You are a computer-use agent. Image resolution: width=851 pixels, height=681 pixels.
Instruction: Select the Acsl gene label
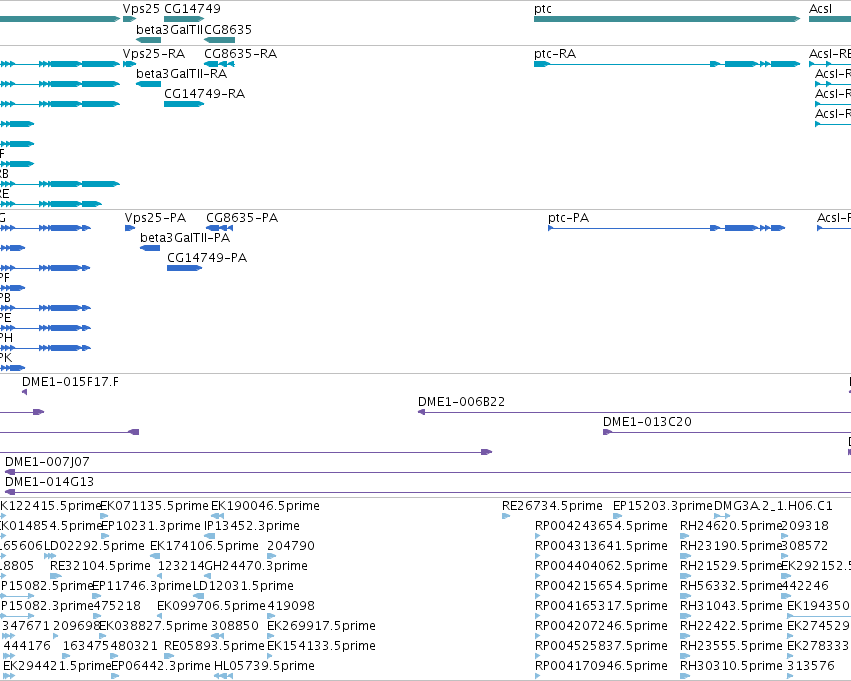820,9
